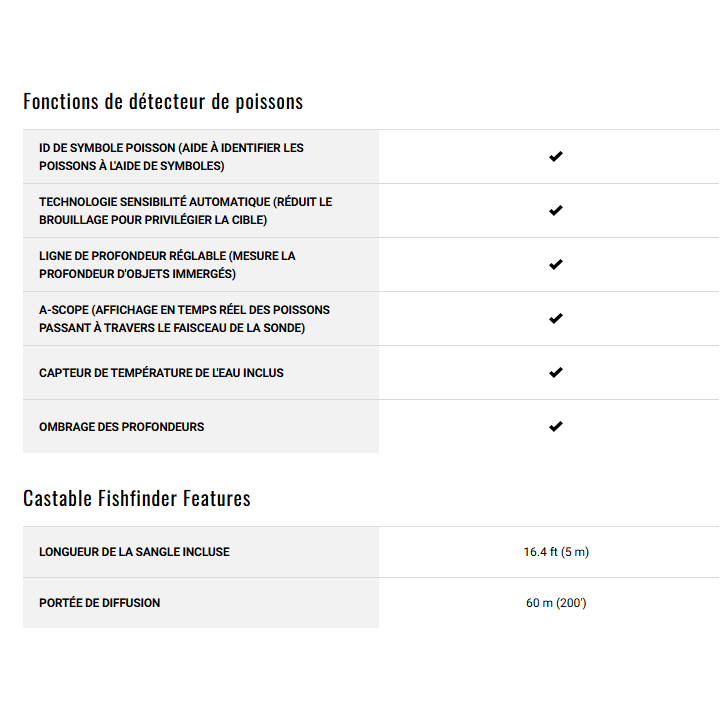Screen dimensions: 720x720
Task: Click the A-Scope row checkmark
Action: point(556,319)
